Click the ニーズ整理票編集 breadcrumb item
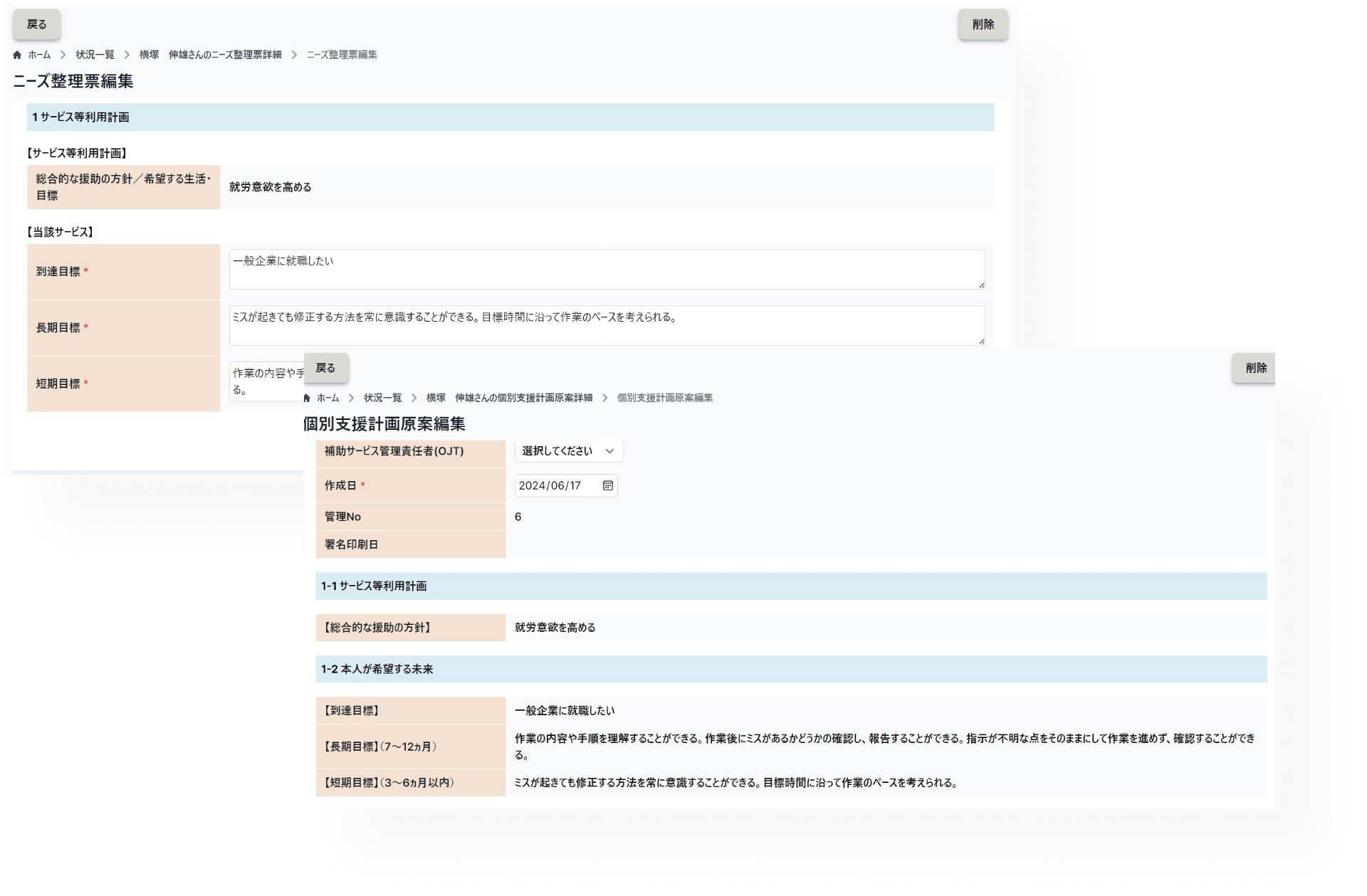Image resolution: width=1367 pixels, height=896 pixels. coord(342,55)
